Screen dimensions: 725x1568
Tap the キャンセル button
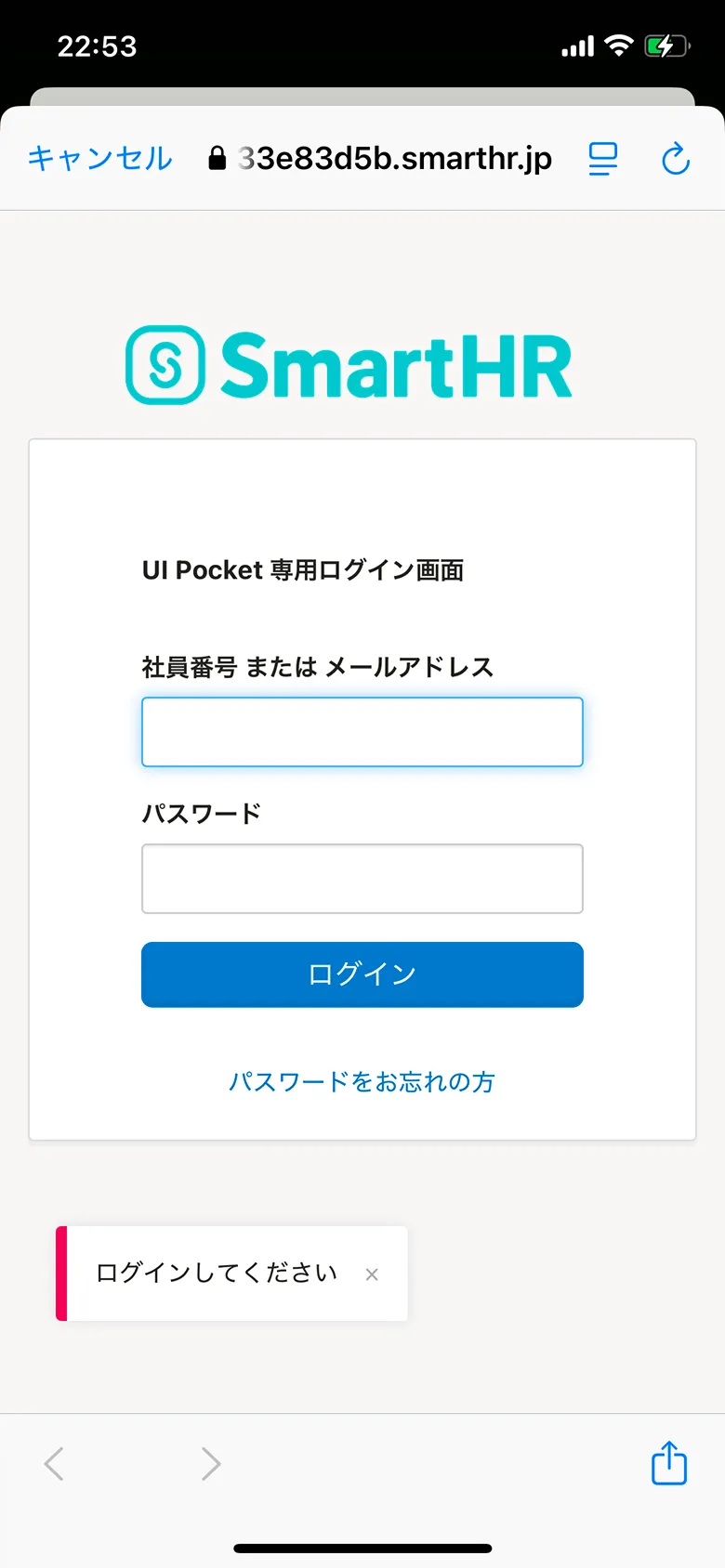click(x=99, y=158)
